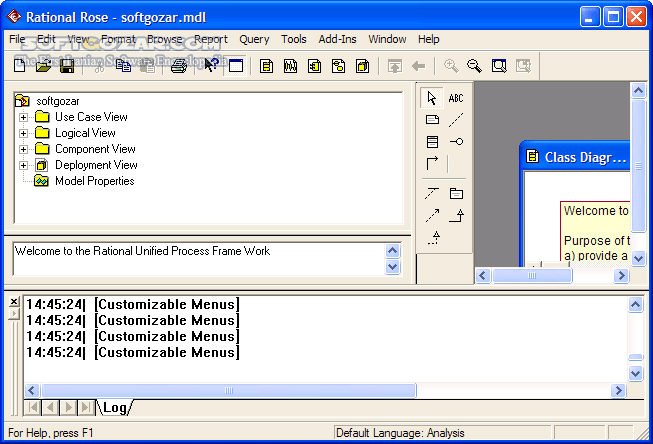Screen dimensions: 653x444
Task: Click the Fit In Window icon
Action: tap(499, 66)
